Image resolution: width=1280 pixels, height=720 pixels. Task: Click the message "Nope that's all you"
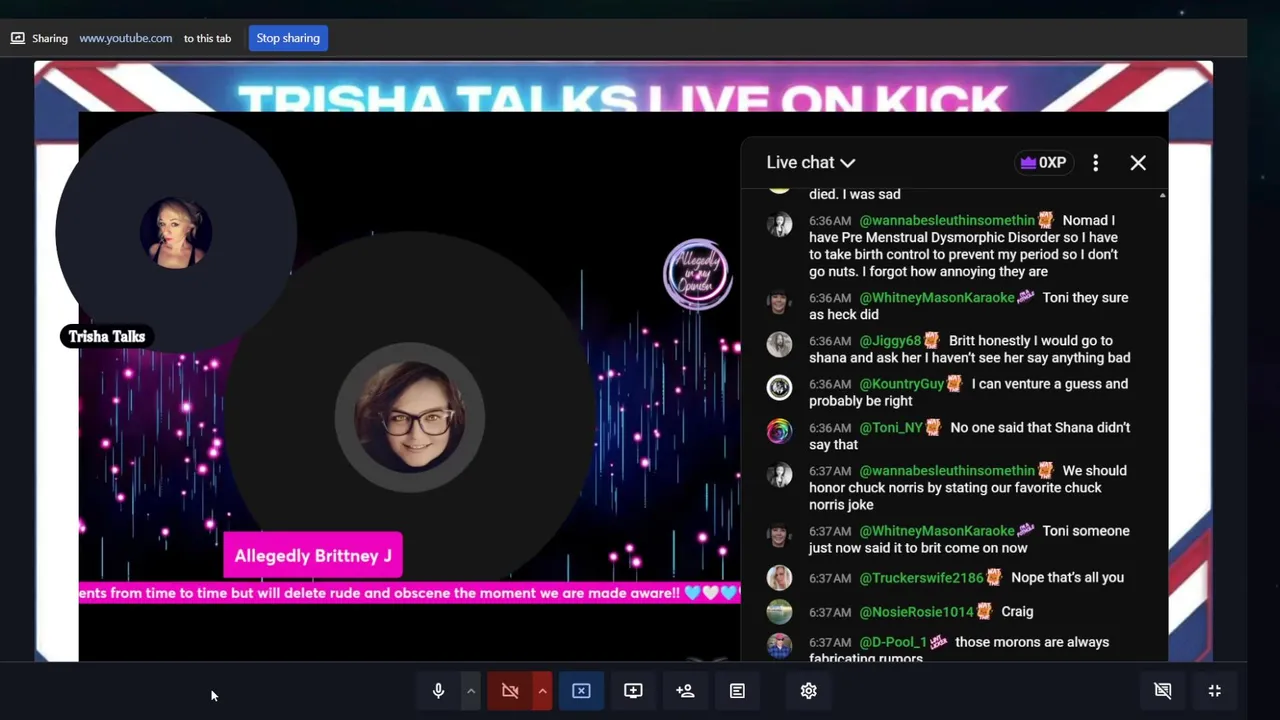point(1067,577)
